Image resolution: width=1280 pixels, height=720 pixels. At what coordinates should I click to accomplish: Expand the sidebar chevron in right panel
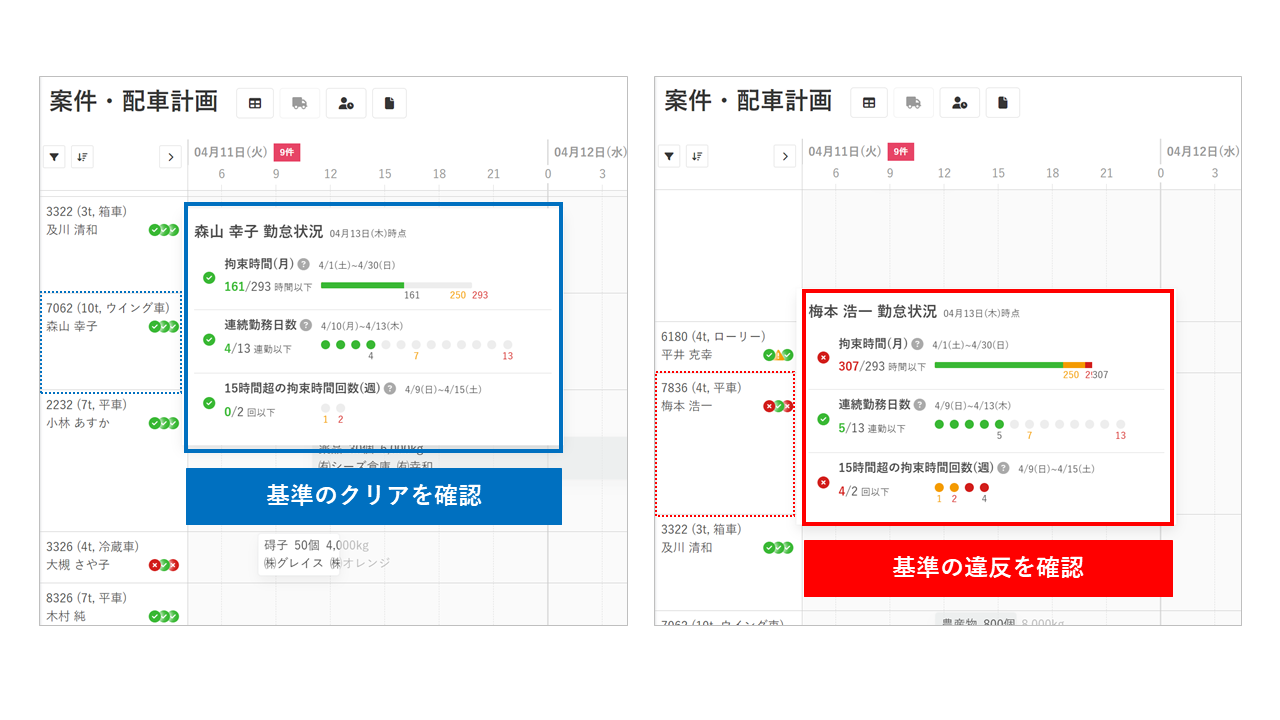point(784,156)
